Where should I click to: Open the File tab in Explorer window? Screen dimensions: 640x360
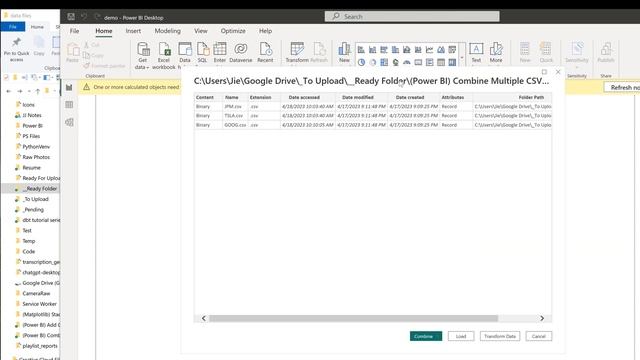coord(13,27)
